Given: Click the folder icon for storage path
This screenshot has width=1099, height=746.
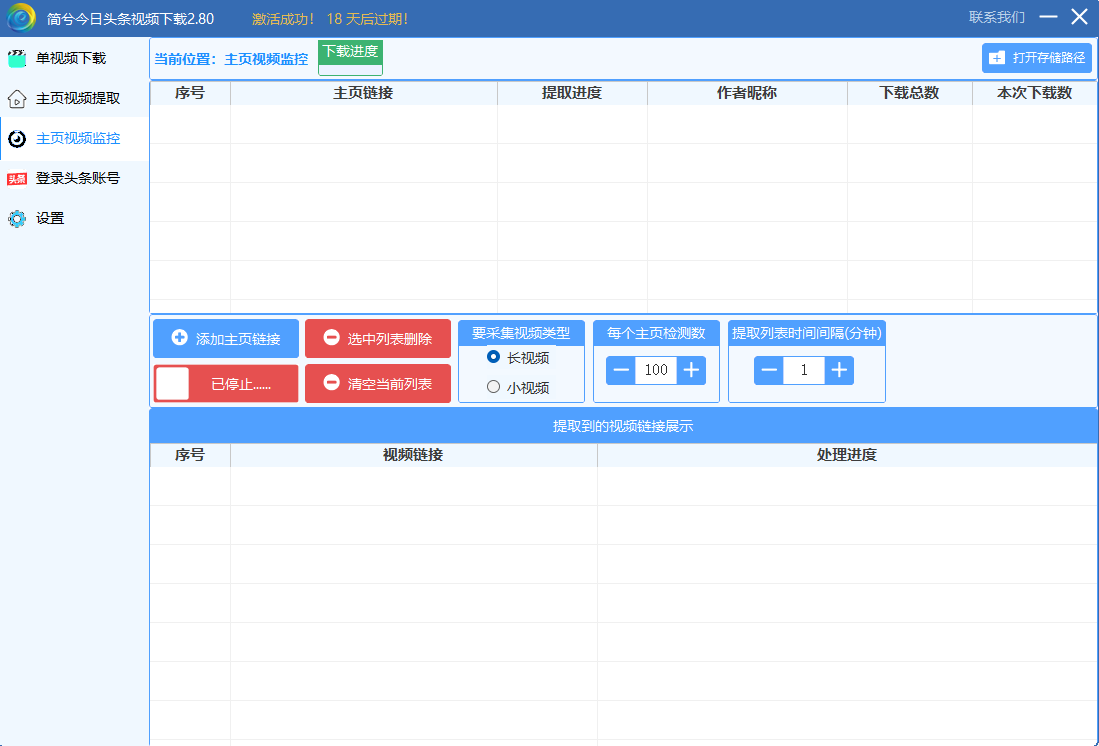Looking at the screenshot, I should click(x=997, y=58).
